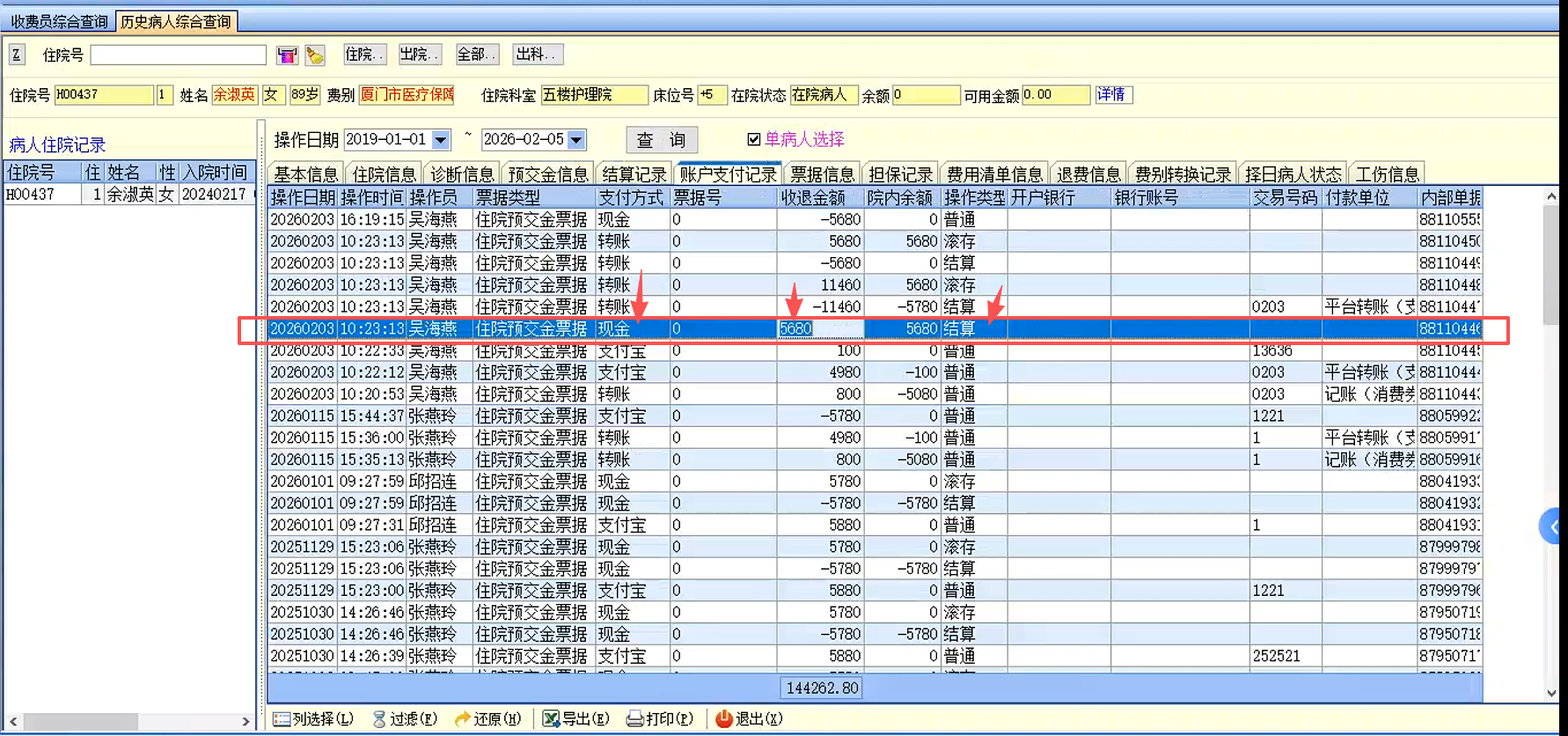Click the 住院科室 field 五楼护理院

click(x=594, y=94)
